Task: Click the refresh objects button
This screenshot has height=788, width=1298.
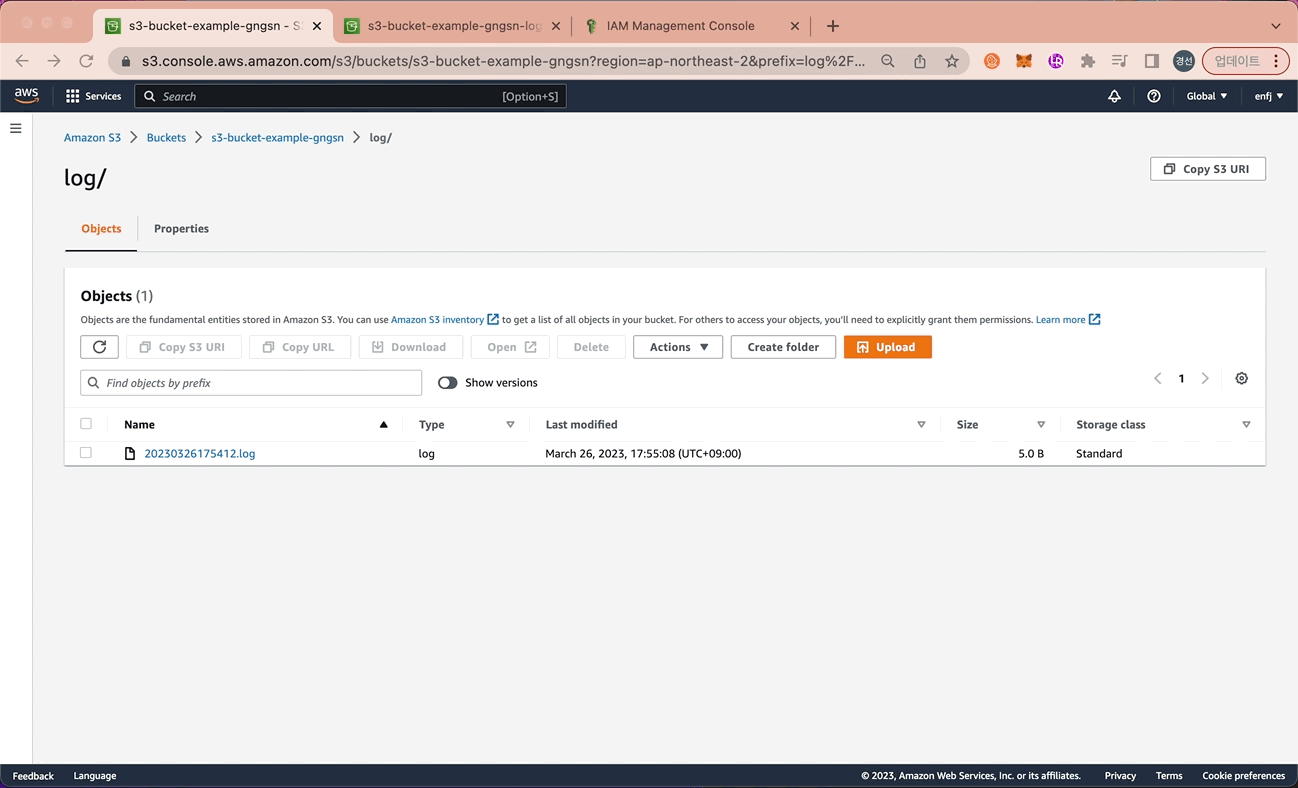Action: tap(99, 347)
